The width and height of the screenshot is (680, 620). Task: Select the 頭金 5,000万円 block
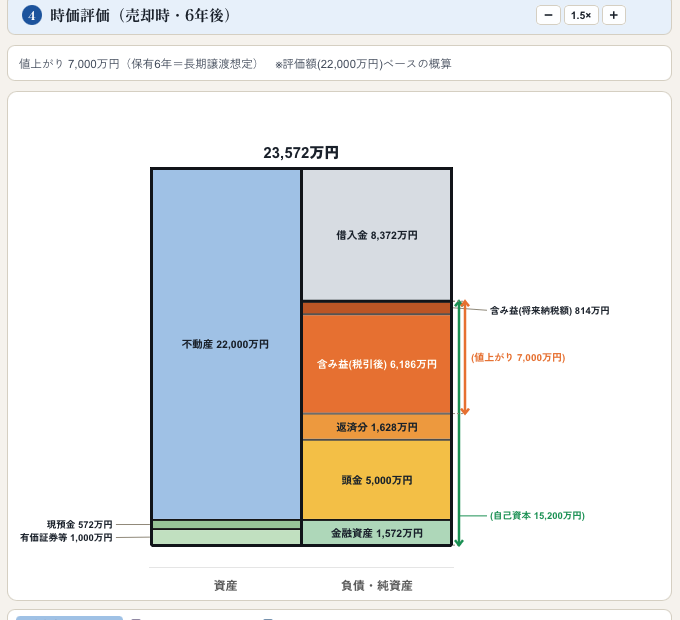click(x=376, y=480)
